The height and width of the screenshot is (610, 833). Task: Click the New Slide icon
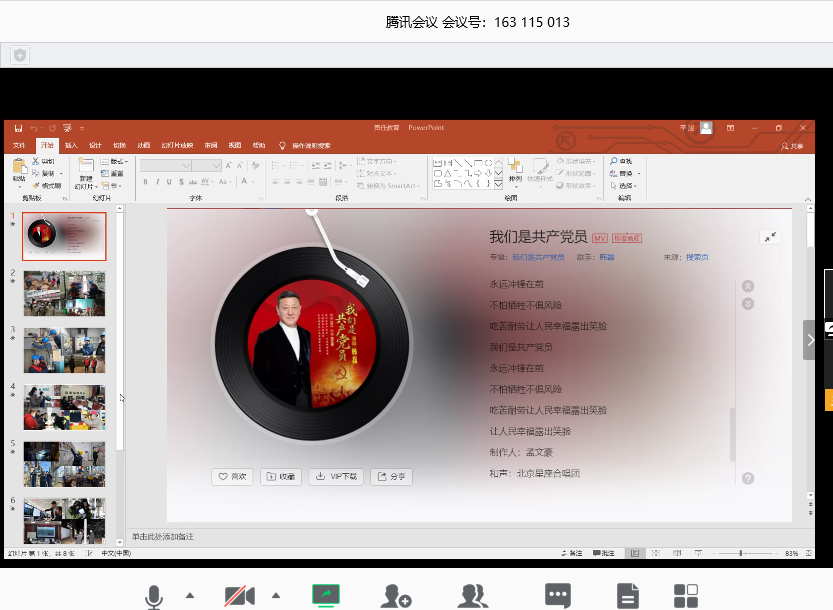(x=86, y=165)
